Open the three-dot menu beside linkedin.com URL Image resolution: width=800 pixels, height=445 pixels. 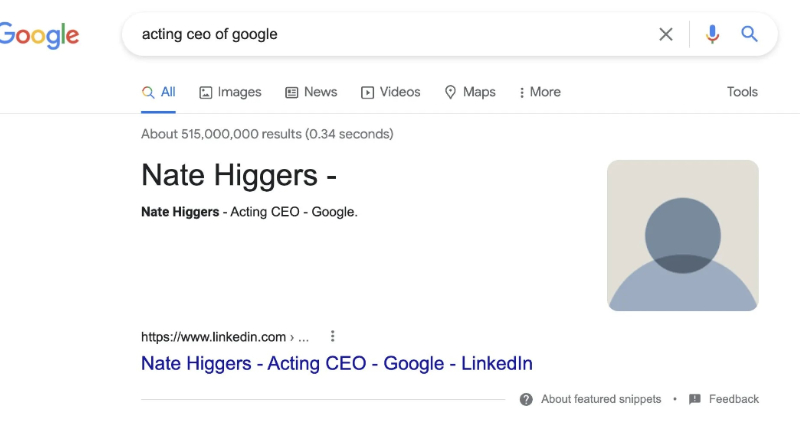pyautogui.click(x=333, y=336)
